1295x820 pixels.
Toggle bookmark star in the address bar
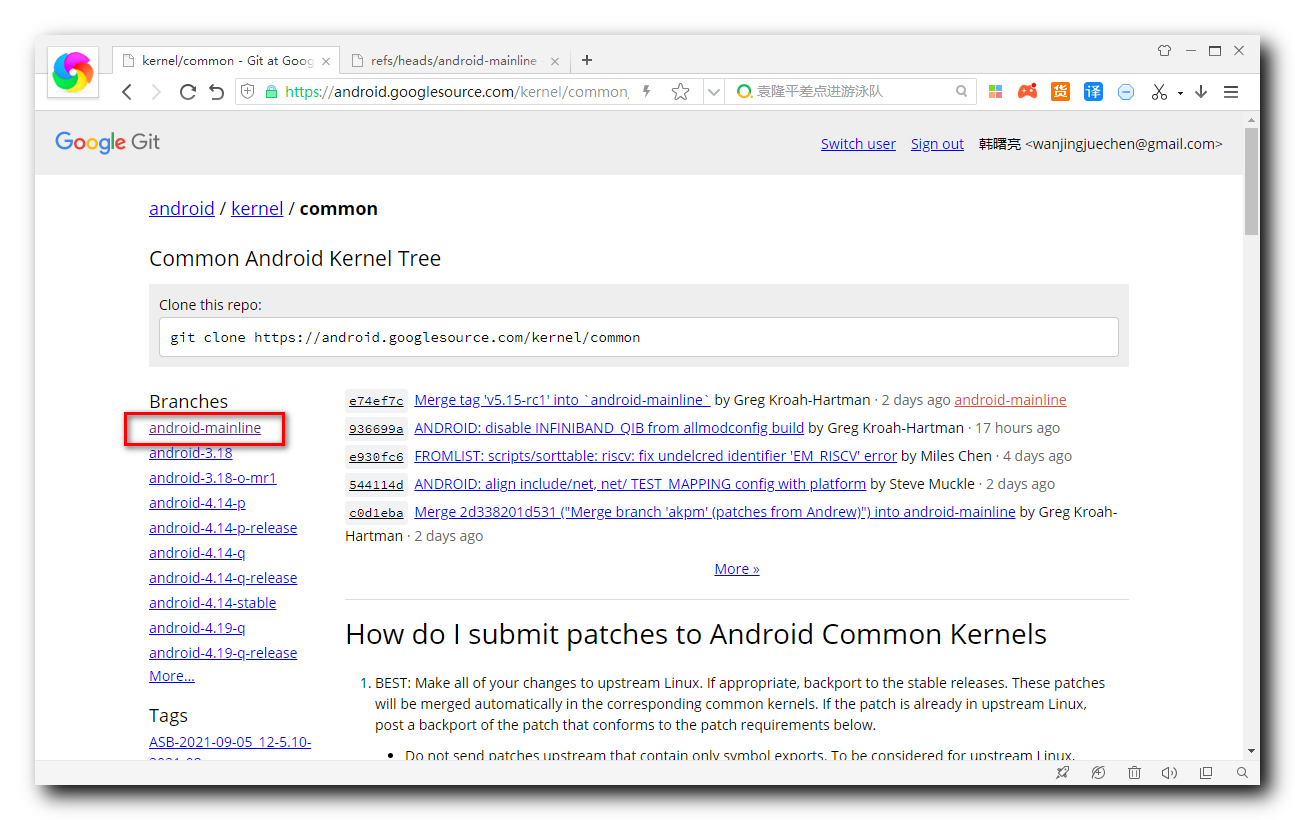pos(682,91)
